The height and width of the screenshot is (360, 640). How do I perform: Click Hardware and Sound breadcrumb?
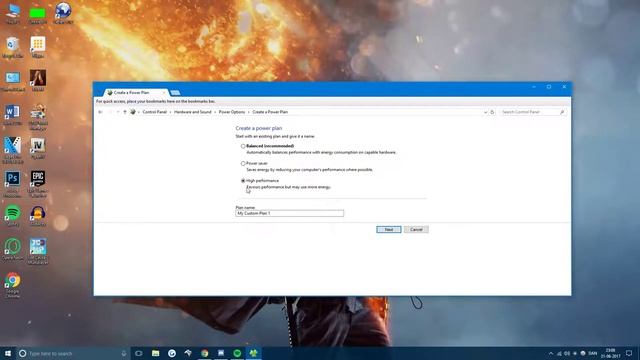[x=193, y=112]
